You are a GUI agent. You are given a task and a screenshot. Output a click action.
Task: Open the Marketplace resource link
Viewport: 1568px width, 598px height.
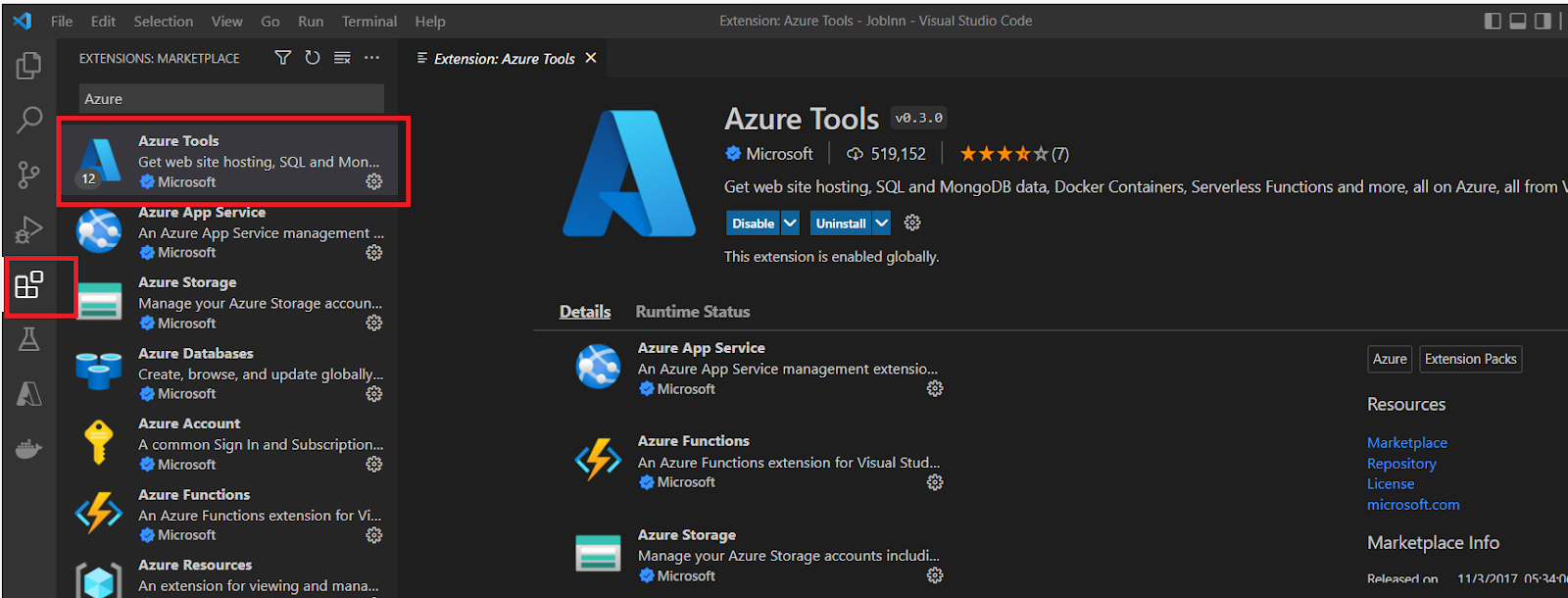coord(1407,442)
